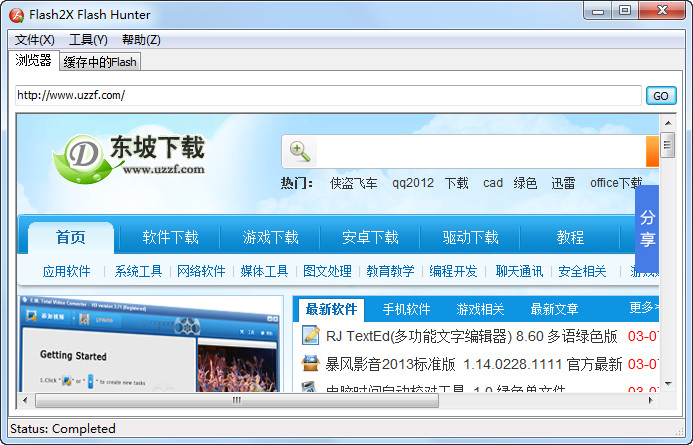Viewport: 693px width, 445px height.
Task: Click the vertical scrollbar down arrow
Action: [668, 384]
